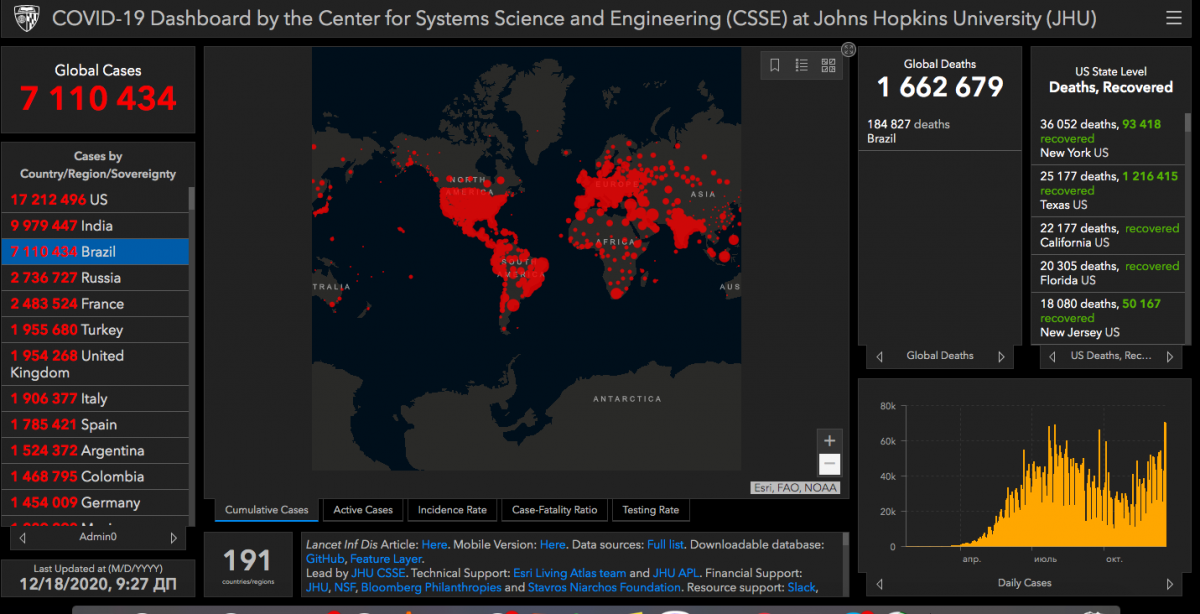Image resolution: width=1200 pixels, height=614 pixels.
Task: Open the map legend list icon
Action: pyautogui.click(x=801, y=66)
